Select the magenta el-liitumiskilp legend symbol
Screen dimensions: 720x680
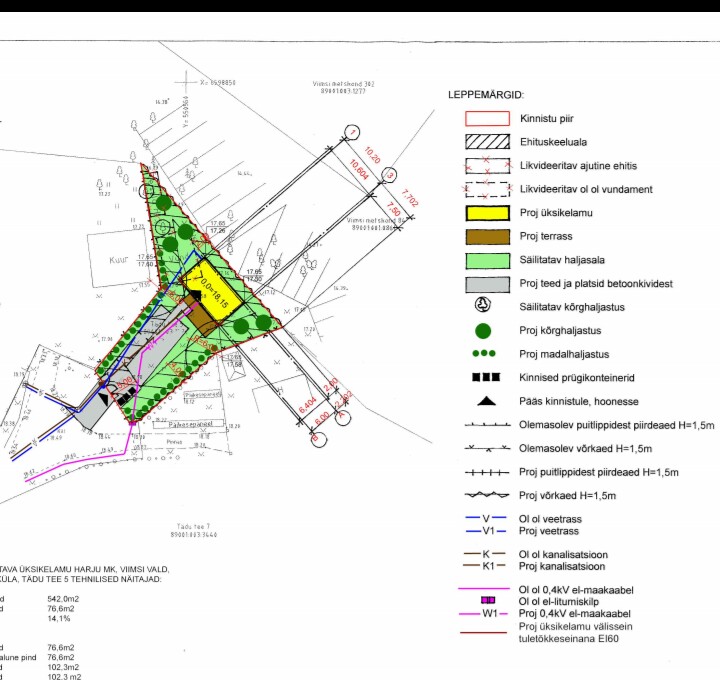[x=487, y=600]
